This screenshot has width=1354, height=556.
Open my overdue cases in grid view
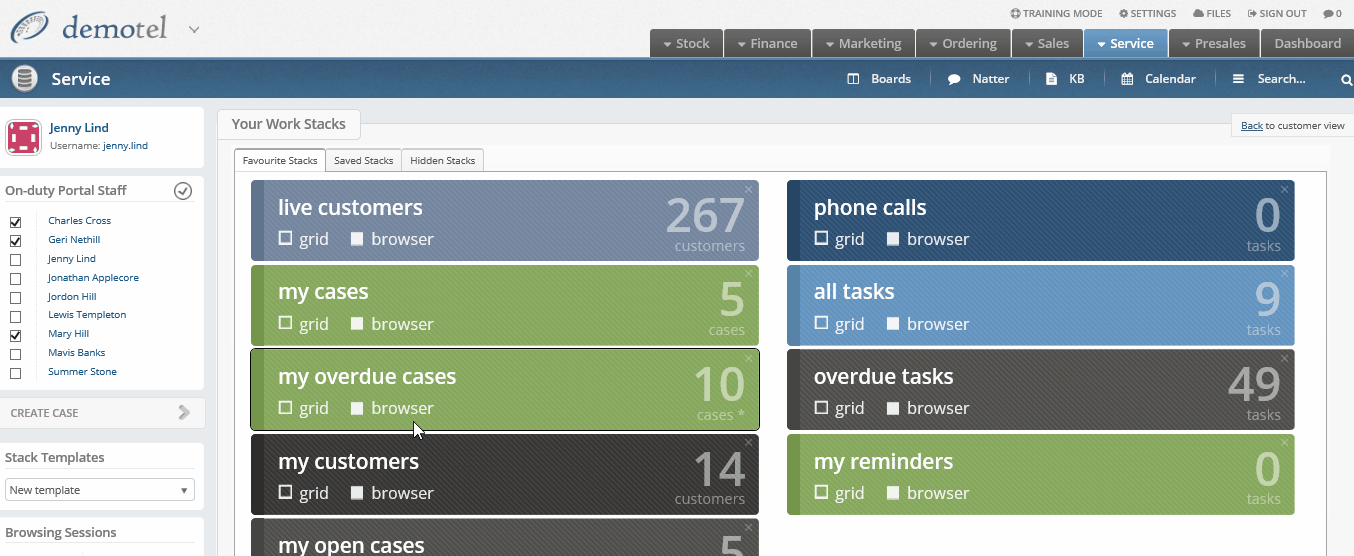[x=304, y=408]
